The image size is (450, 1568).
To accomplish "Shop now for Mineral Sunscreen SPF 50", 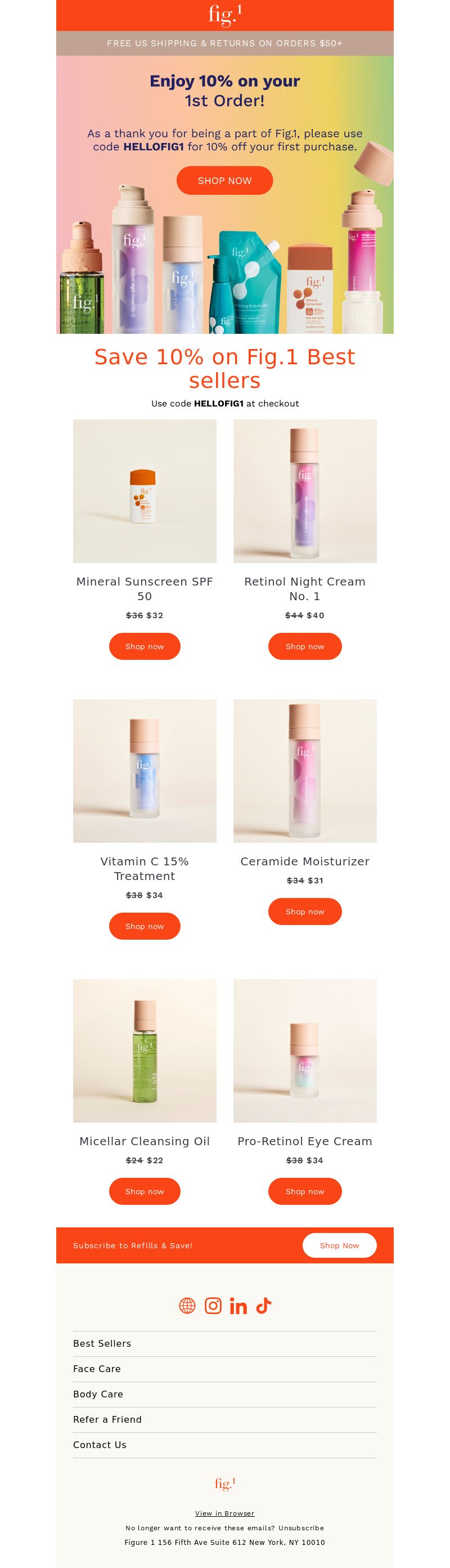I will (145, 646).
